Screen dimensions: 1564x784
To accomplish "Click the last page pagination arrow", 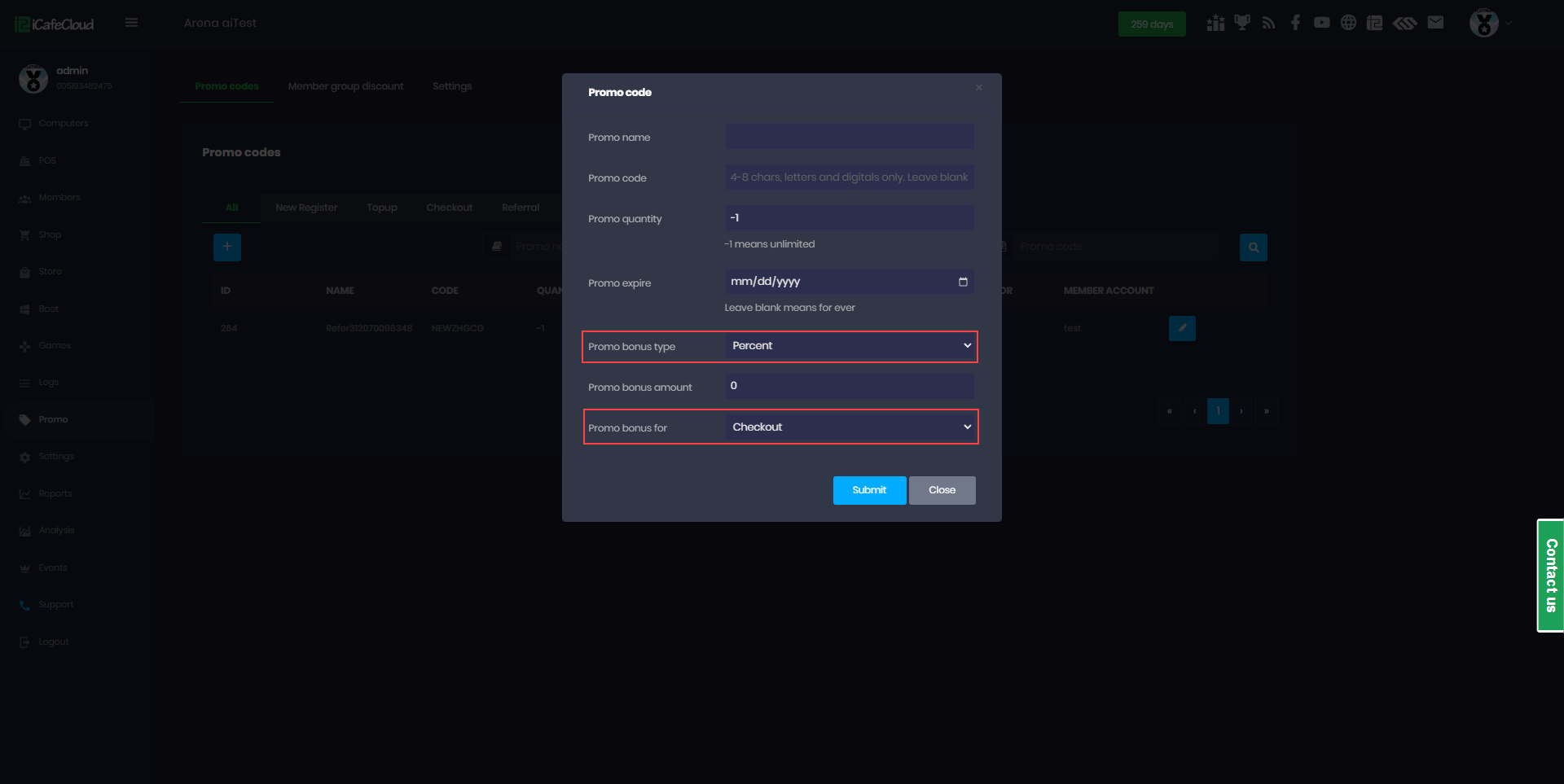I will (x=1266, y=411).
